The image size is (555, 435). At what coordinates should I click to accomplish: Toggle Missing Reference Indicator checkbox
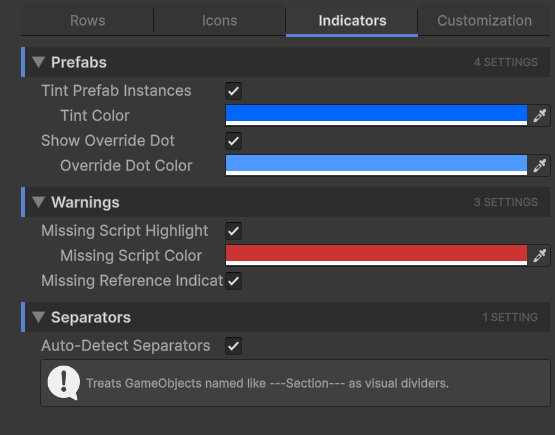tap(234, 281)
